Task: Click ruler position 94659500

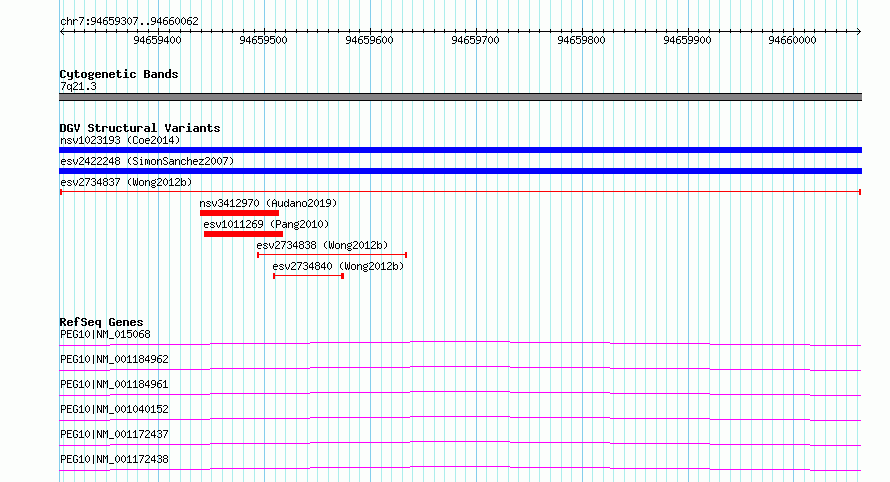Action: point(263,40)
